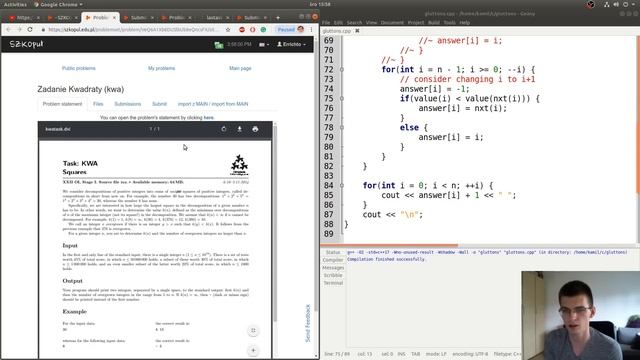Image resolution: width=640 pixels, height=360 pixels.
Task: Open the Google Chrome app menu in top bar
Action: click(58, 4)
